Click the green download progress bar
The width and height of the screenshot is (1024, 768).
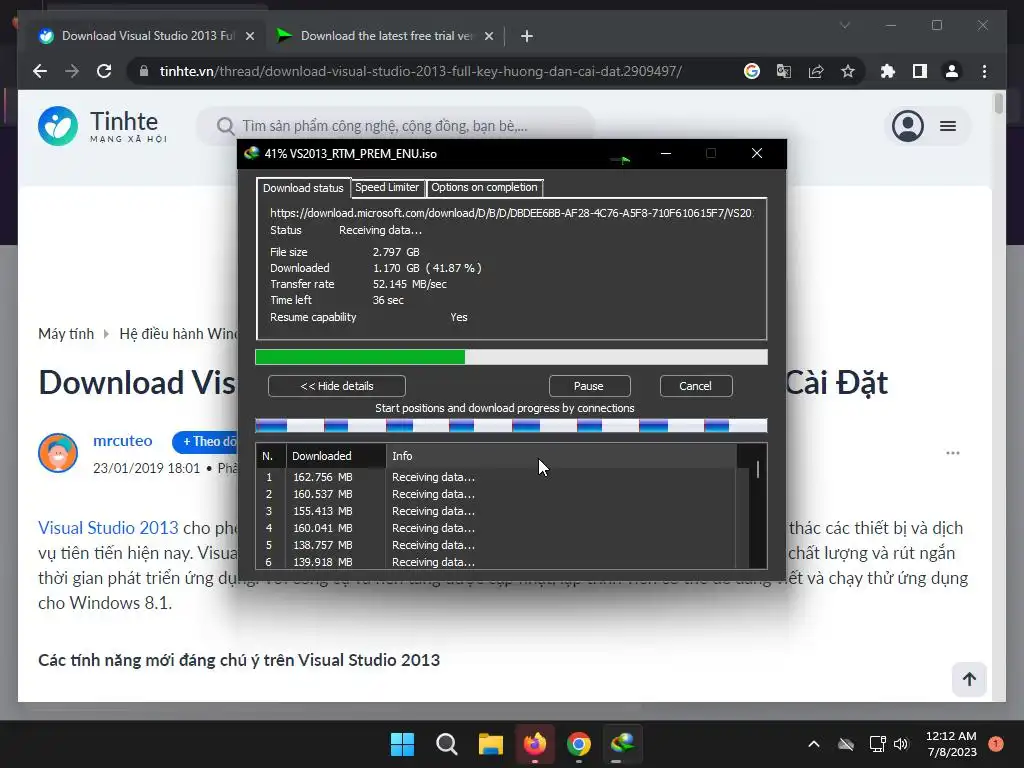360,357
